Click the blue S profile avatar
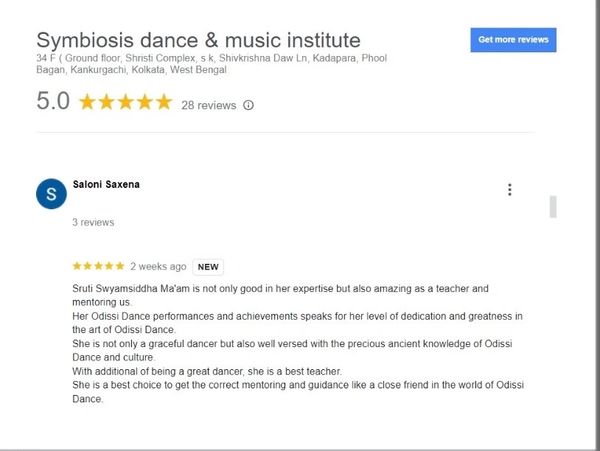 [x=51, y=193]
